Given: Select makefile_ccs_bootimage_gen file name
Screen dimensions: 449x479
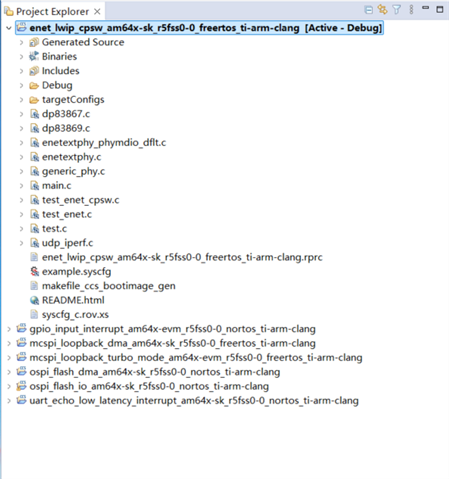Looking at the screenshot, I should 108,286.
